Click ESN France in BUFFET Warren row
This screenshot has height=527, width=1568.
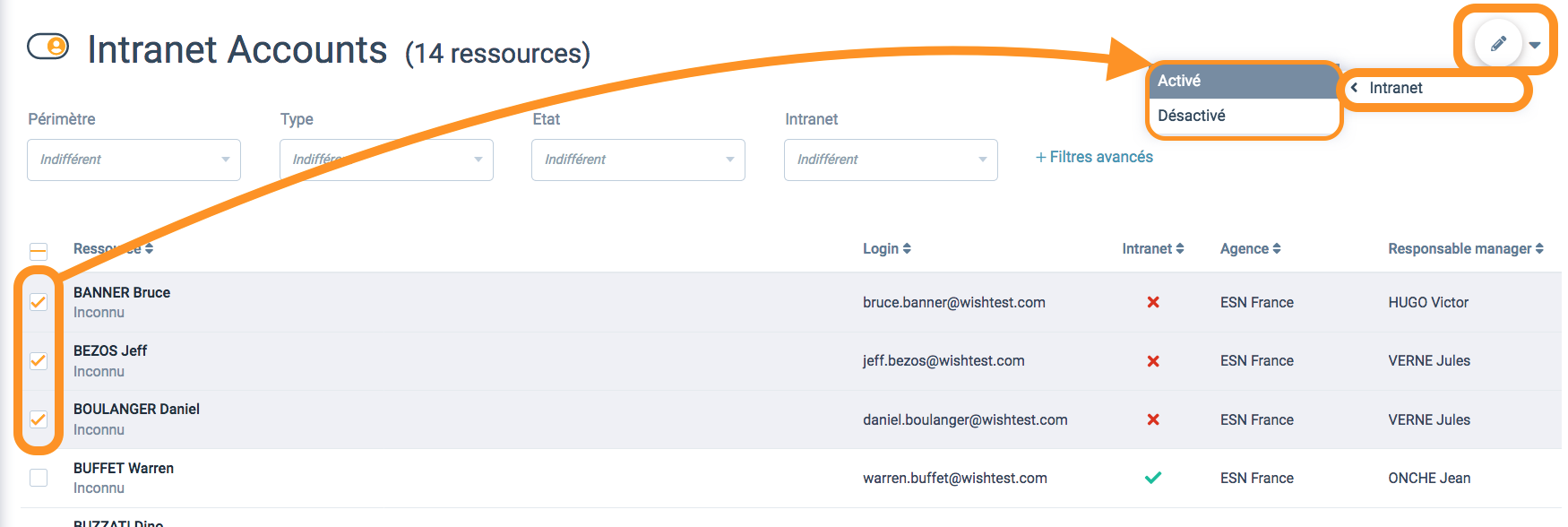click(x=1257, y=478)
